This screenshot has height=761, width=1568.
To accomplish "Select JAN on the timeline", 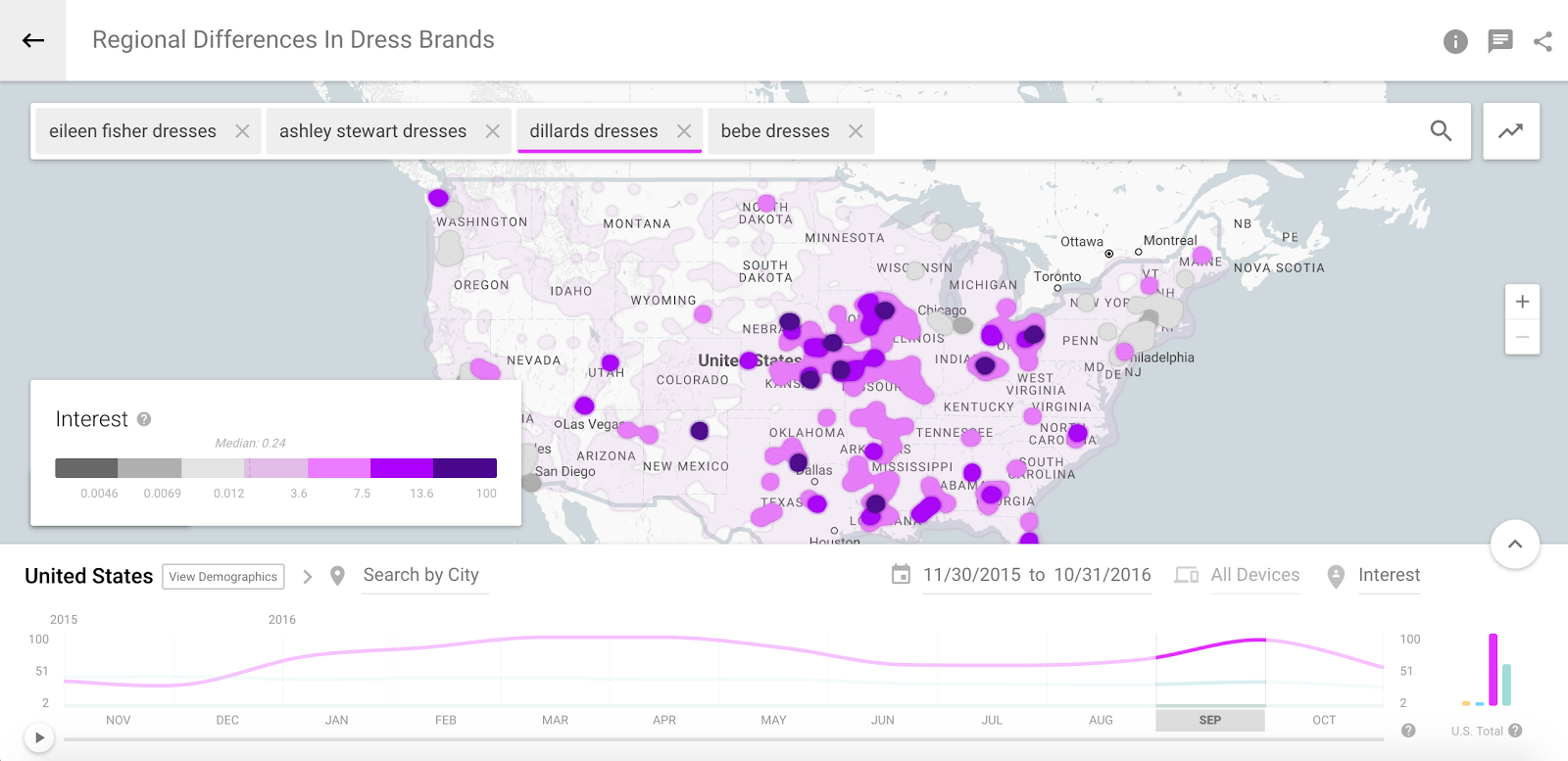I will (x=337, y=720).
